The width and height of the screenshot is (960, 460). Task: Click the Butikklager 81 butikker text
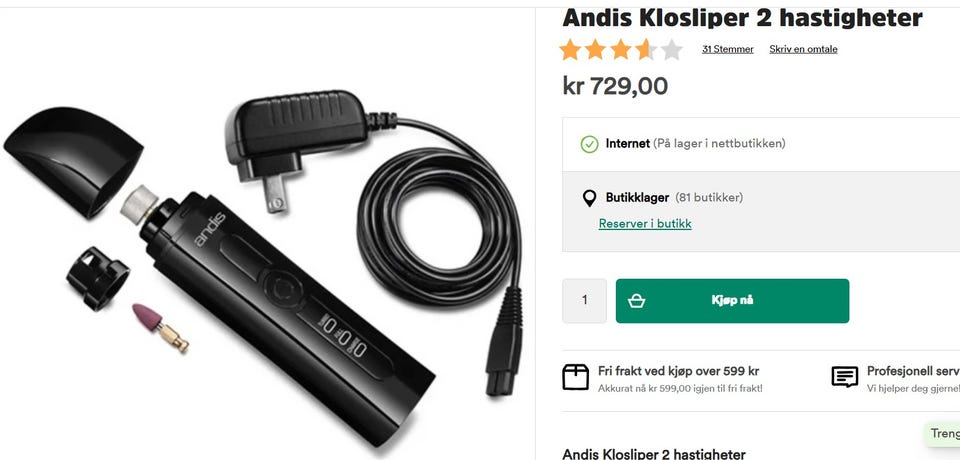click(x=674, y=198)
